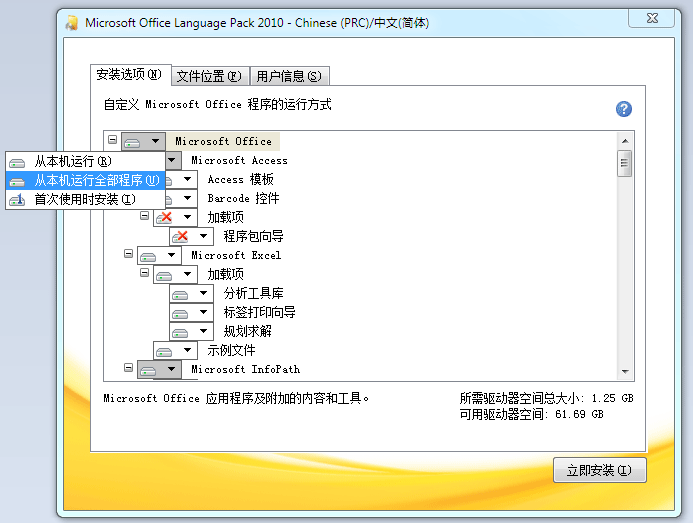This screenshot has width=693, height=523.
Task: Click drive icon beside 分析工具库
Action: click(x=180, y=294)
